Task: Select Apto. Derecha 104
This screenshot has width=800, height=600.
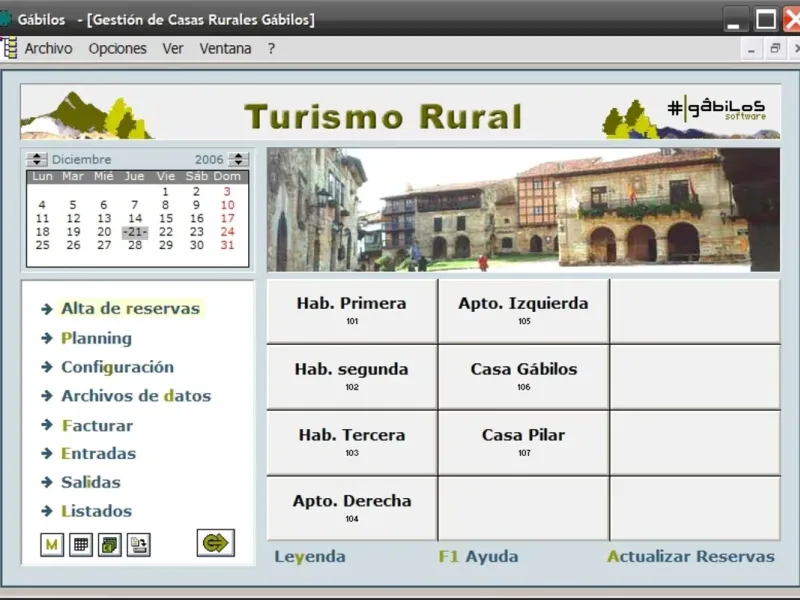Action: 352,508
